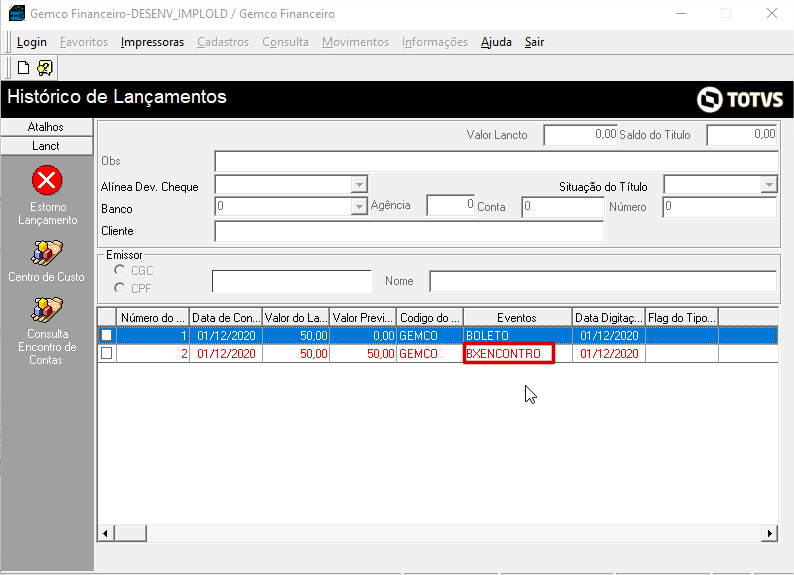Click row number 2 cell
The image size is (794, 575).
[152, 353]
